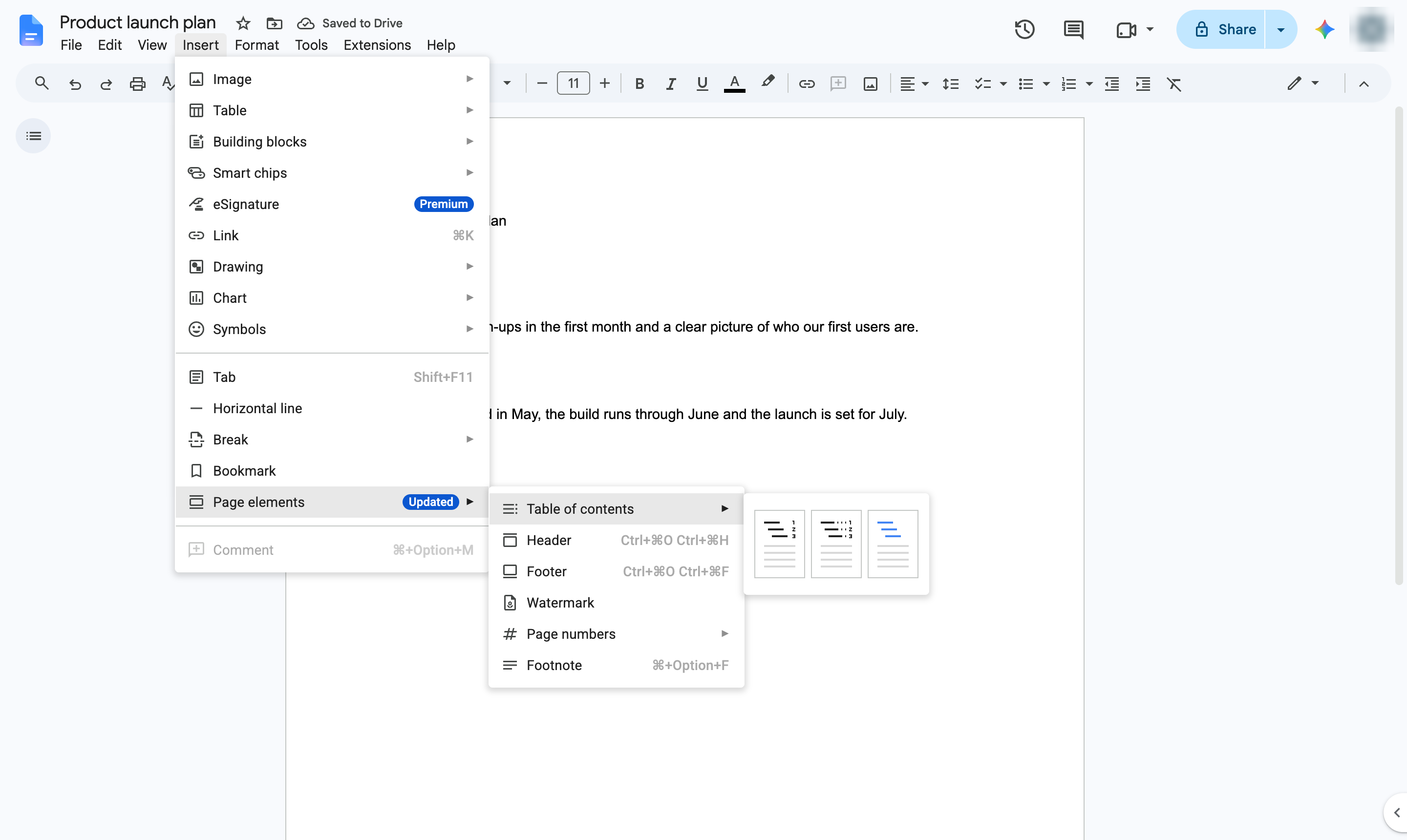Click the search magnifier in toolbar
The width and height of the screenshot is (1407, 840).
(42, 84)
